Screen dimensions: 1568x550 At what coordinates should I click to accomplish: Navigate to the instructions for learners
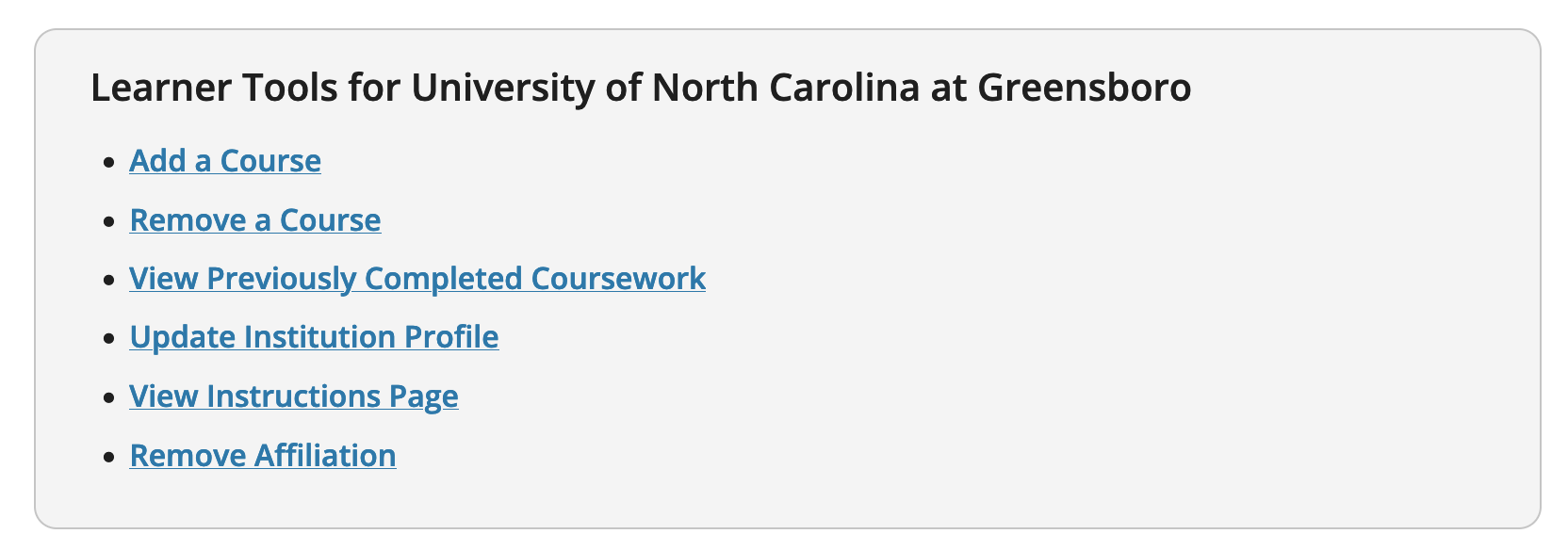(x=293, y=396)
